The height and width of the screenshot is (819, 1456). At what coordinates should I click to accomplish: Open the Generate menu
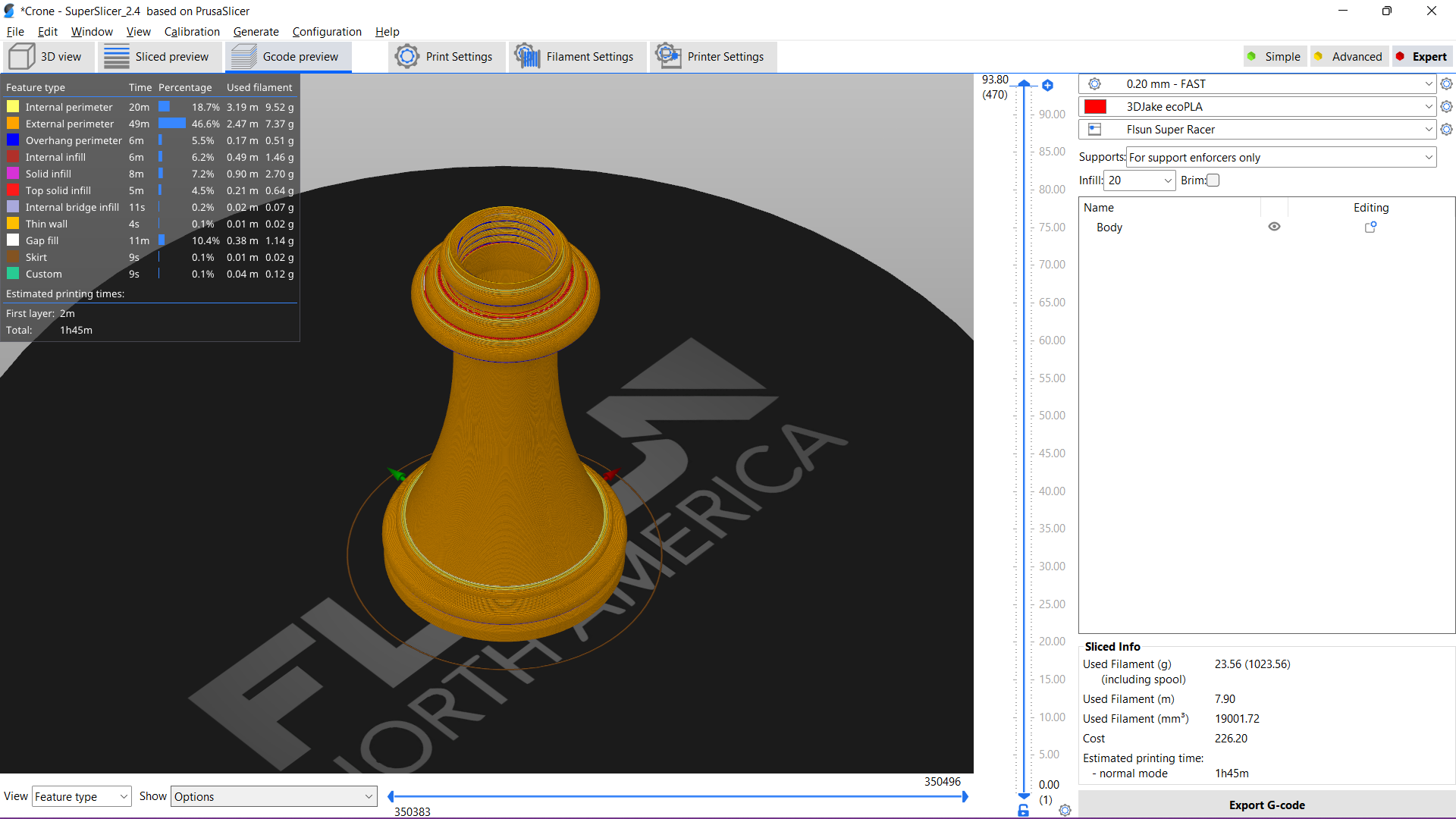[x=256, y=32]
